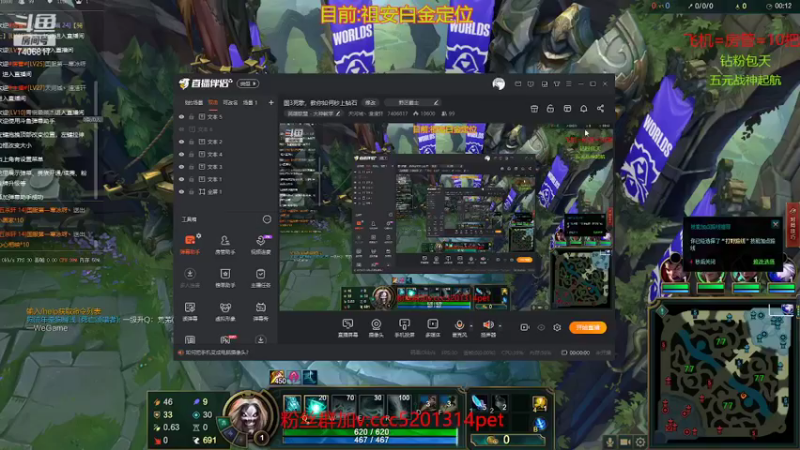Mute the 麦克风 microphone icon

pos(459,324)
